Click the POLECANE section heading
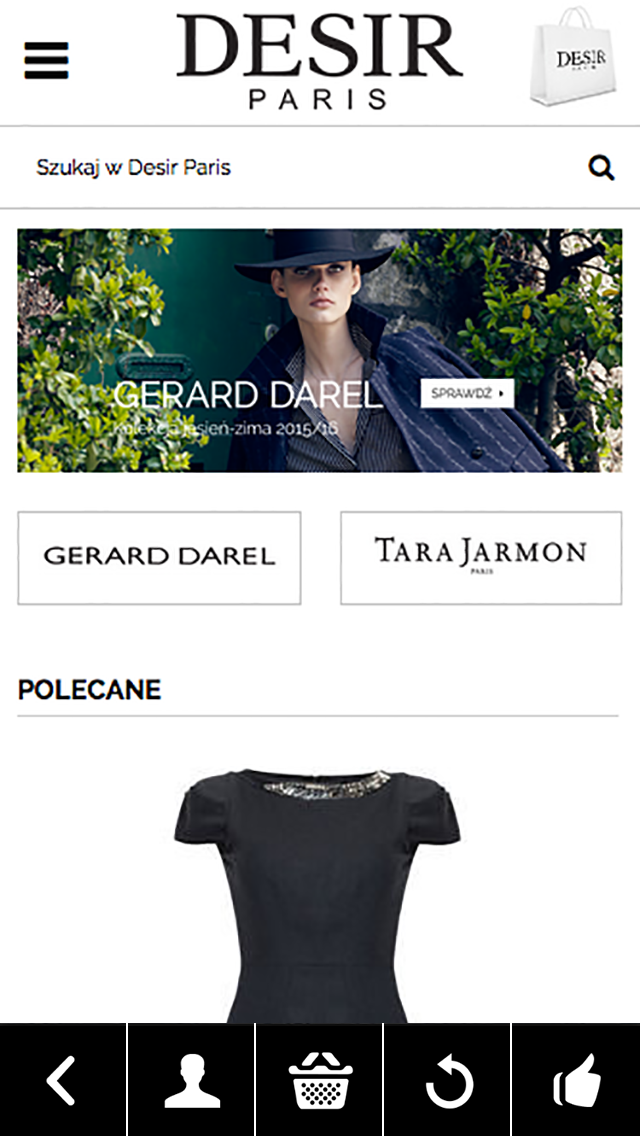 click(89, 690)
